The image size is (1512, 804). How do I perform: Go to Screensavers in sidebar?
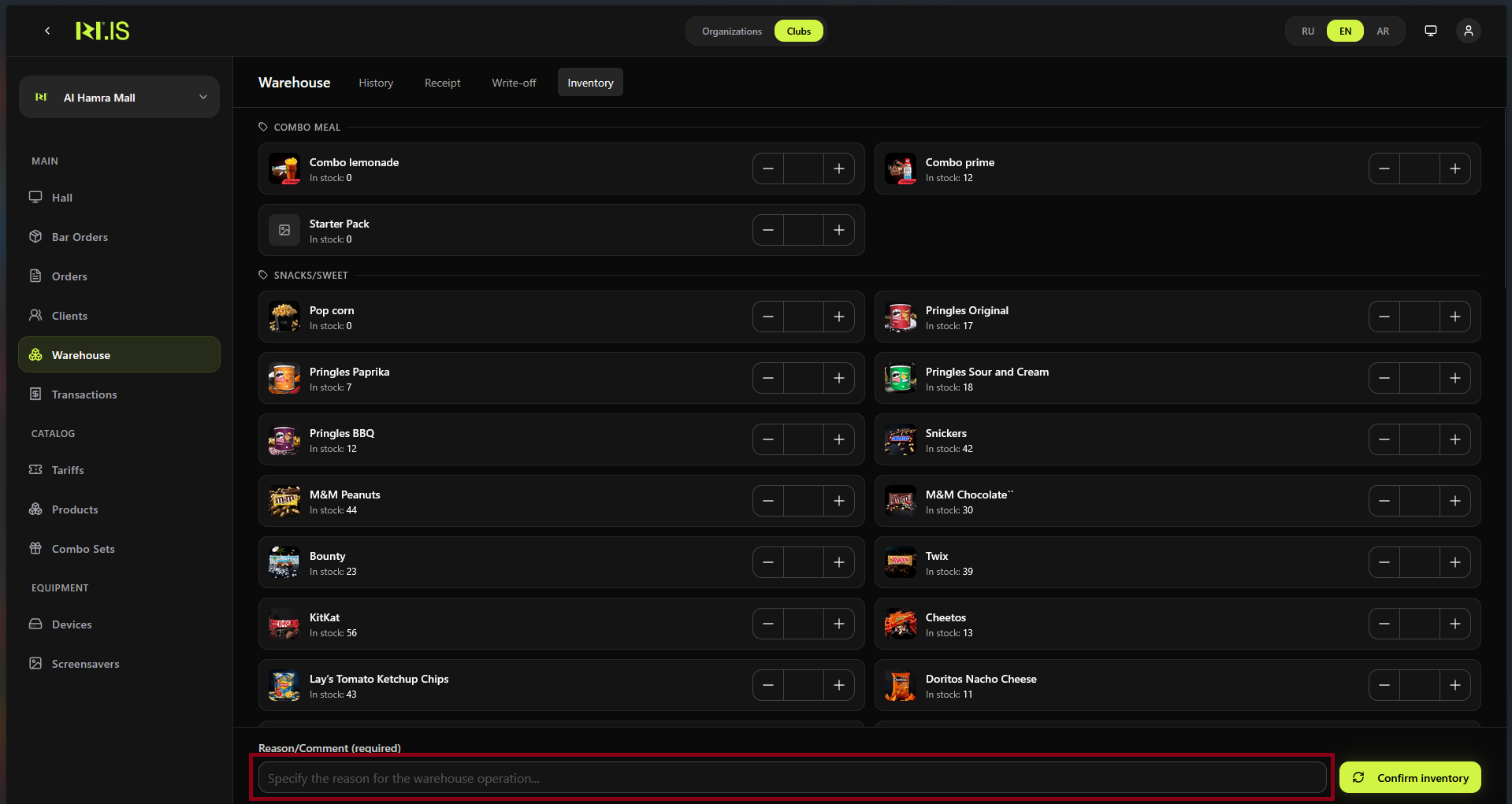pos(85,664)
